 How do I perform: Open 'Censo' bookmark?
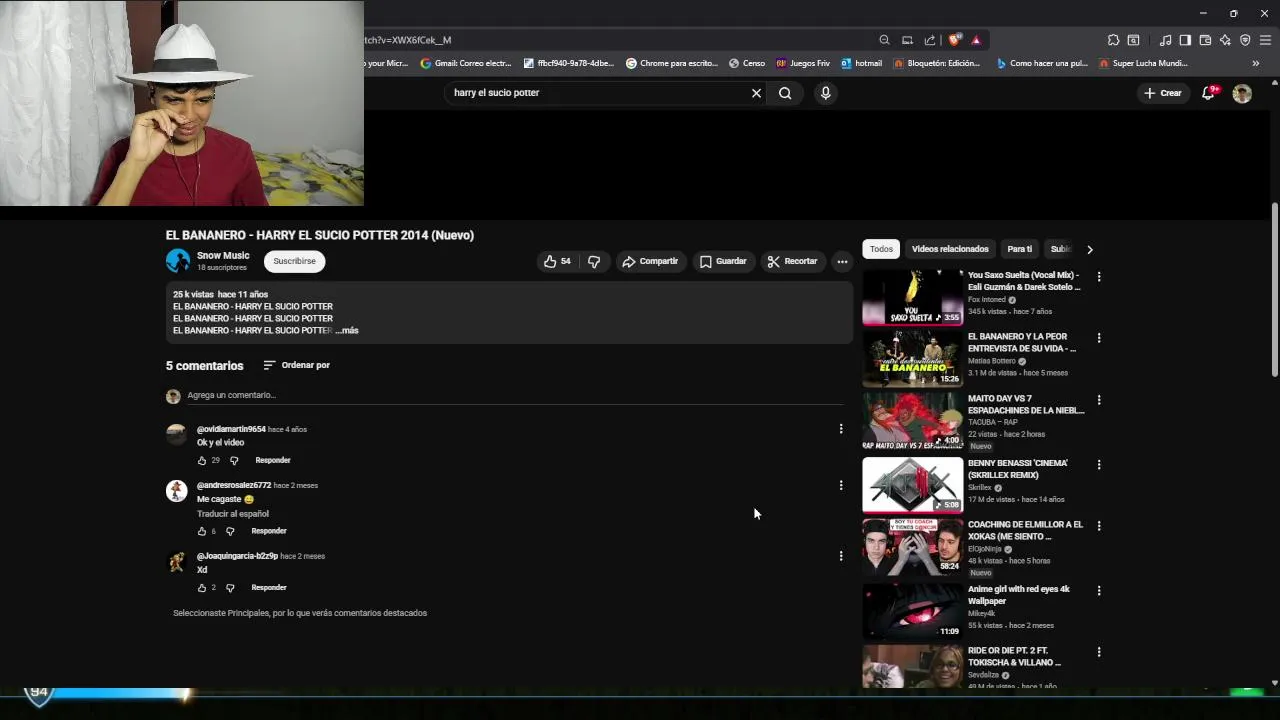coord(747,63)
